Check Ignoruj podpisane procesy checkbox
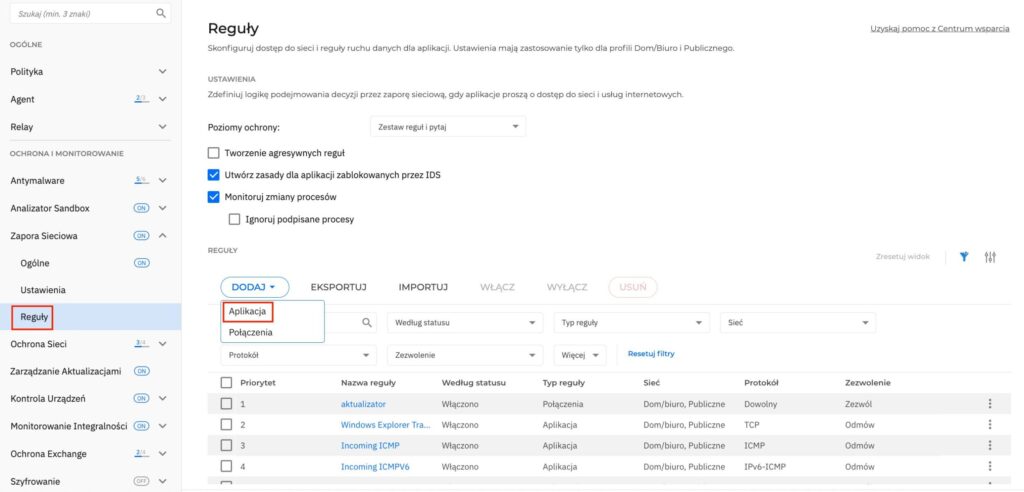 234,220
